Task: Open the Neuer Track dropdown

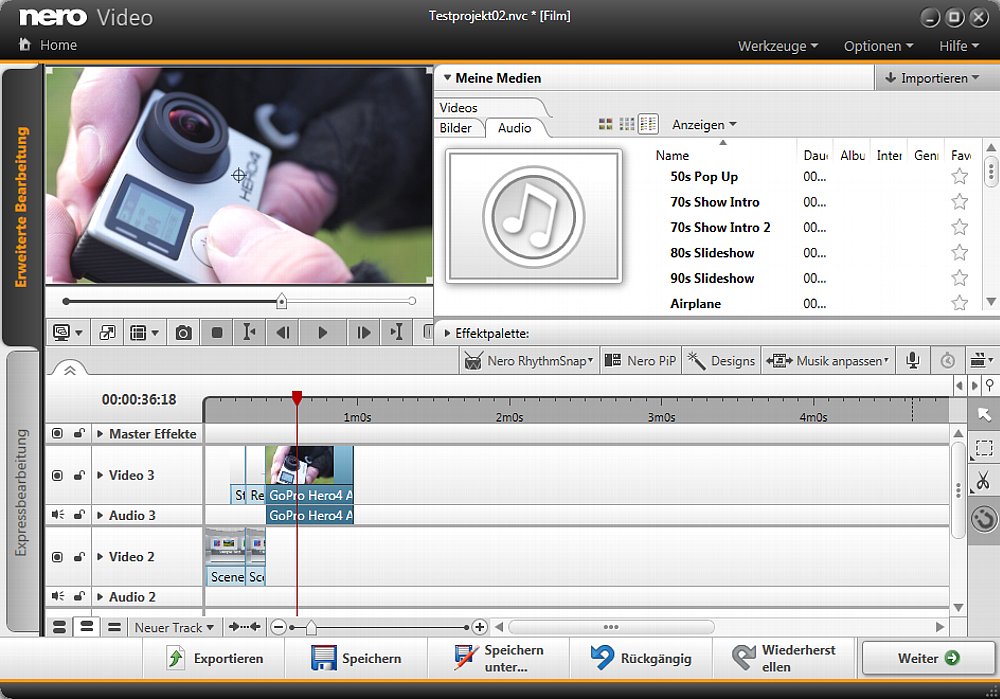Action: 174,628
